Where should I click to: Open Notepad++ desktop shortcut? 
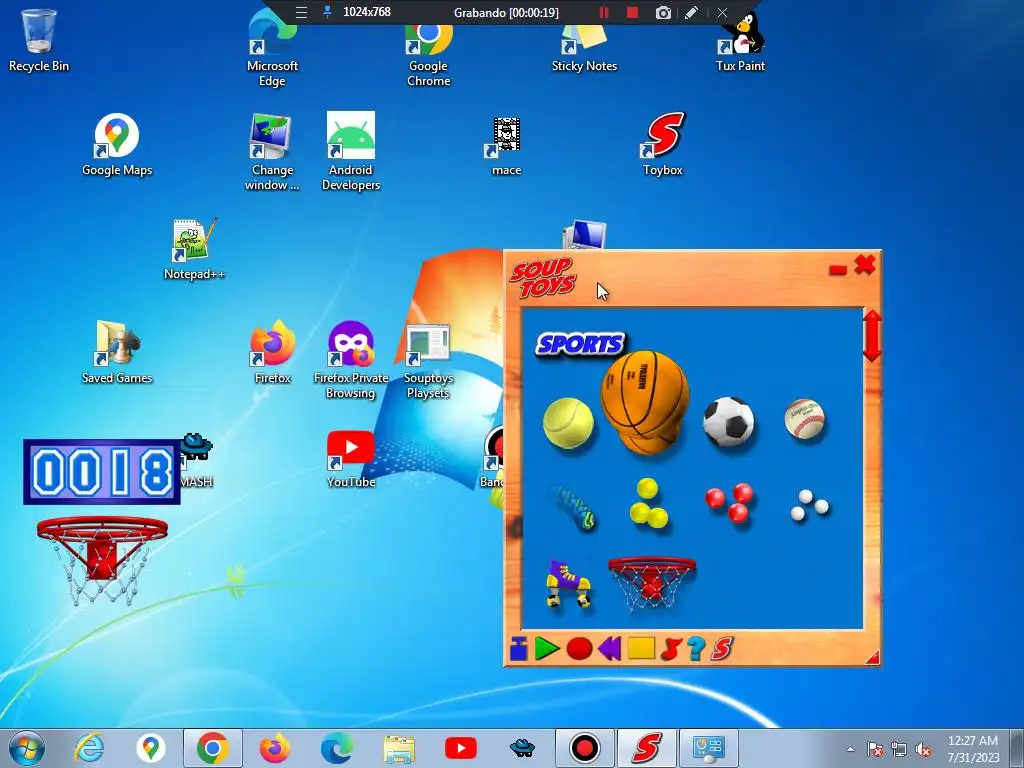pos(194,249)
